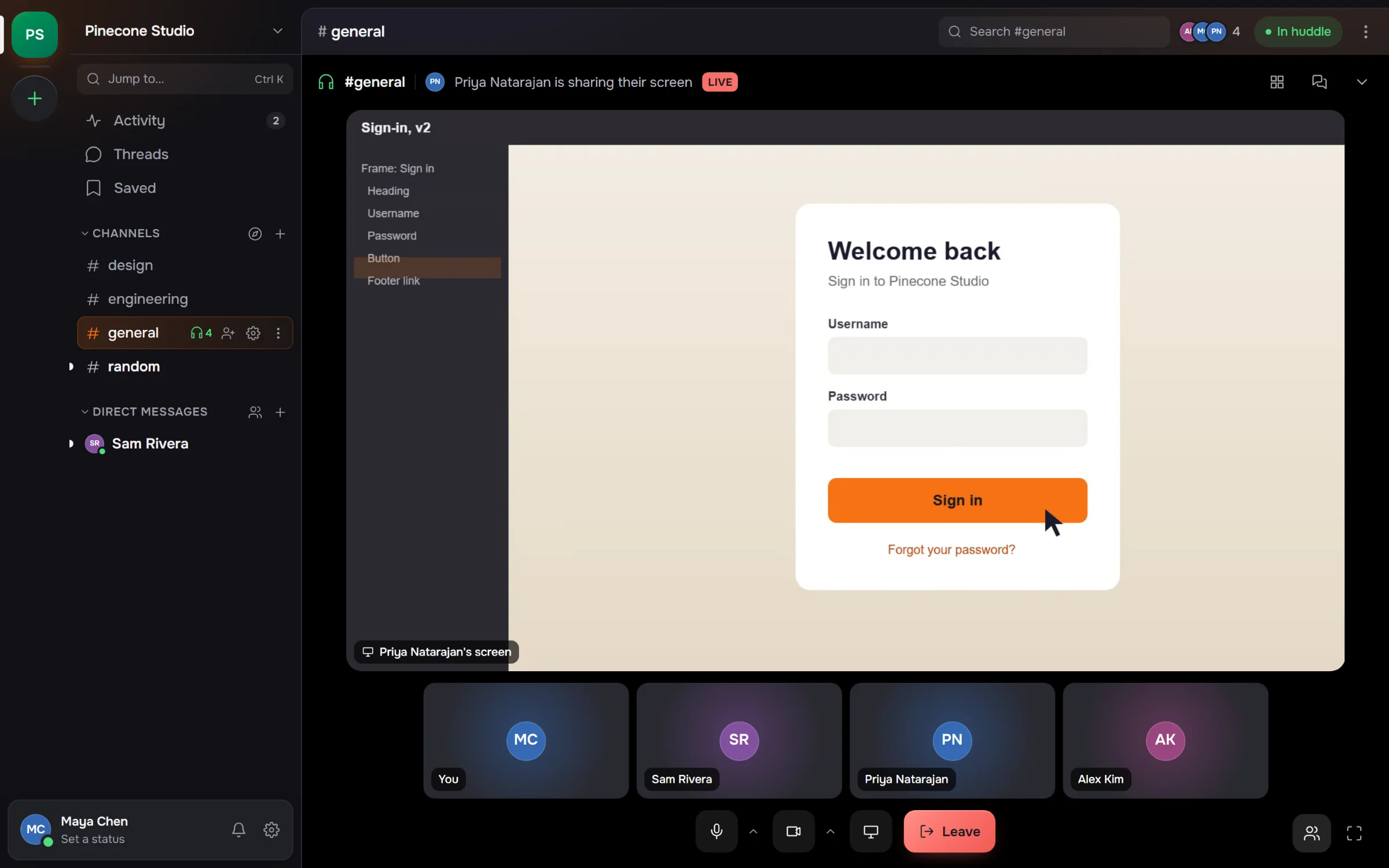Open header more options menu

(x=1366, y=32)
